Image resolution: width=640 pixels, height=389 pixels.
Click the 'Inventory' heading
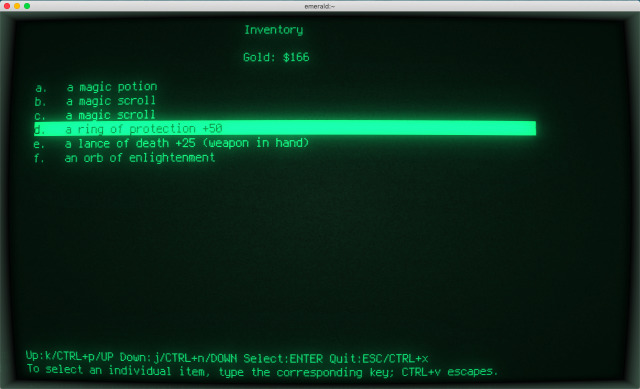[x=274, y=30]
